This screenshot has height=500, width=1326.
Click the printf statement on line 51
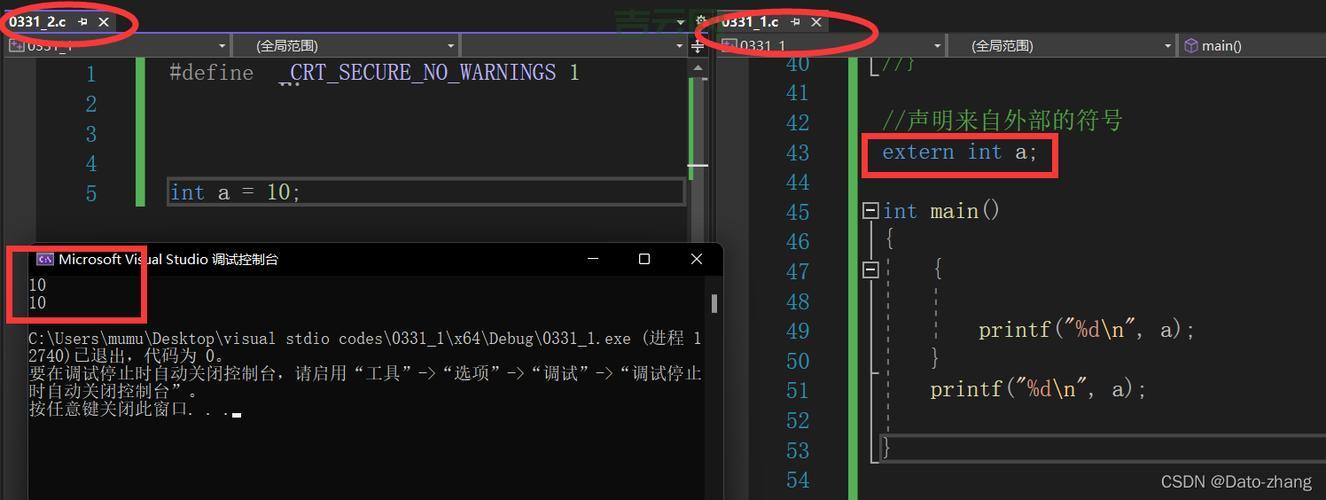coord(1038,389)
